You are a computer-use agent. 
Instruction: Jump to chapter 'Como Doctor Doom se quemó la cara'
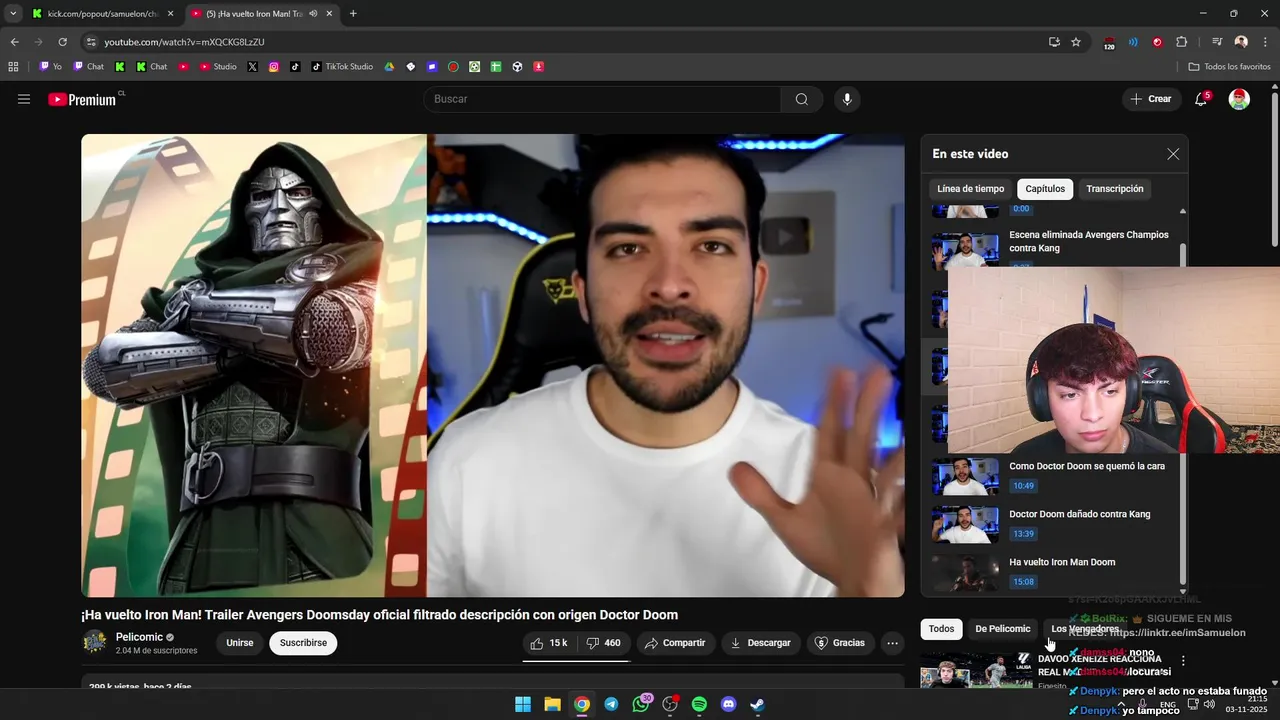(x=1087, y=466)
